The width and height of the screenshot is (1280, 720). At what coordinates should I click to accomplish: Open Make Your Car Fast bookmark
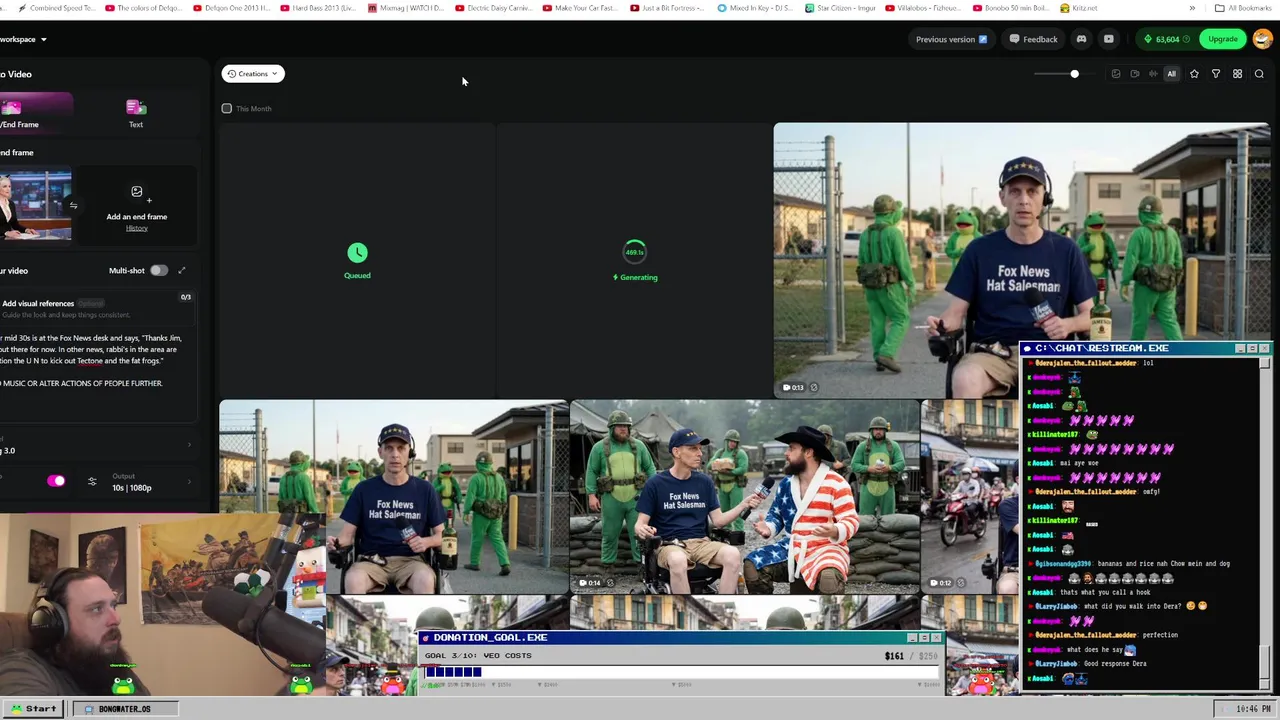pos(581,8)
